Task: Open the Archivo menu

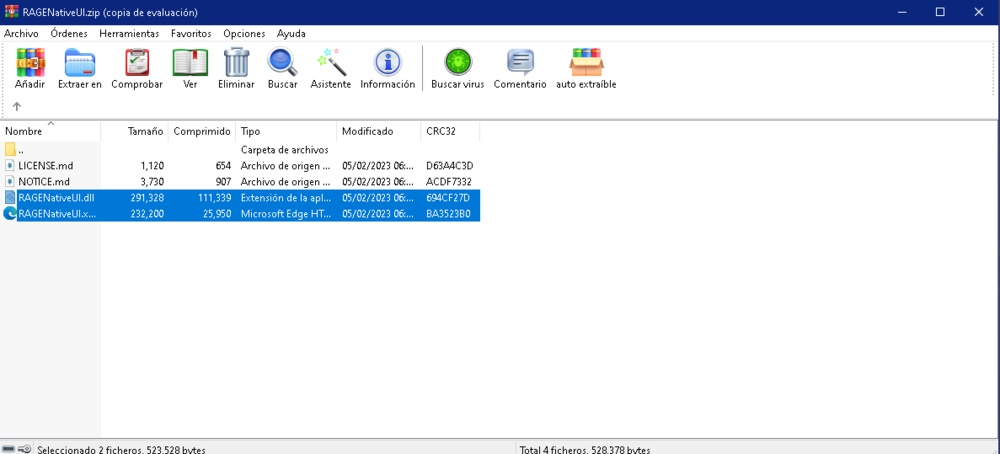Action: pyautogui.click(x=21, y=34)
